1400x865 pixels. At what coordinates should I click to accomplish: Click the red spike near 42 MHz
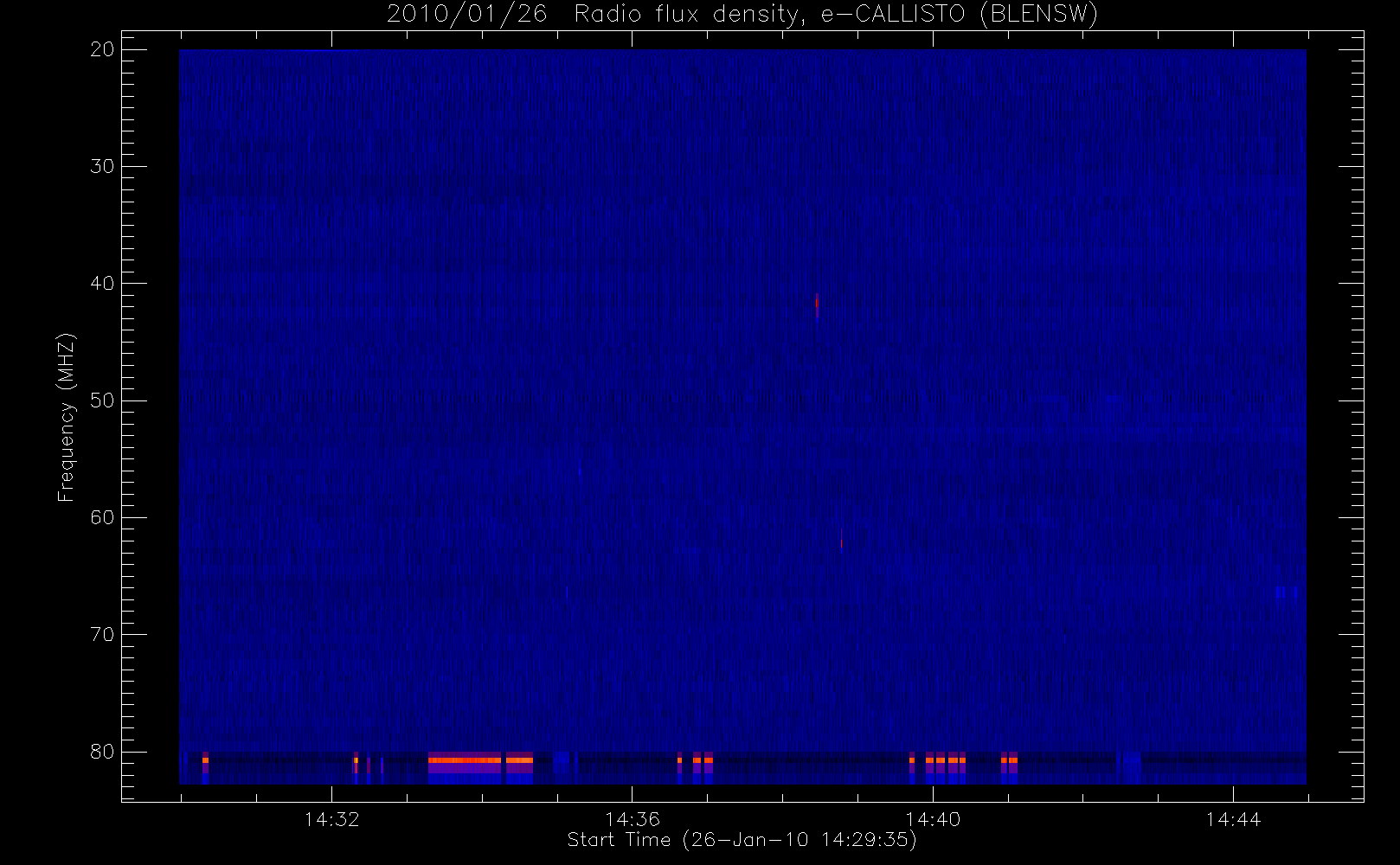pyautogui.click(x=817, y=306)
